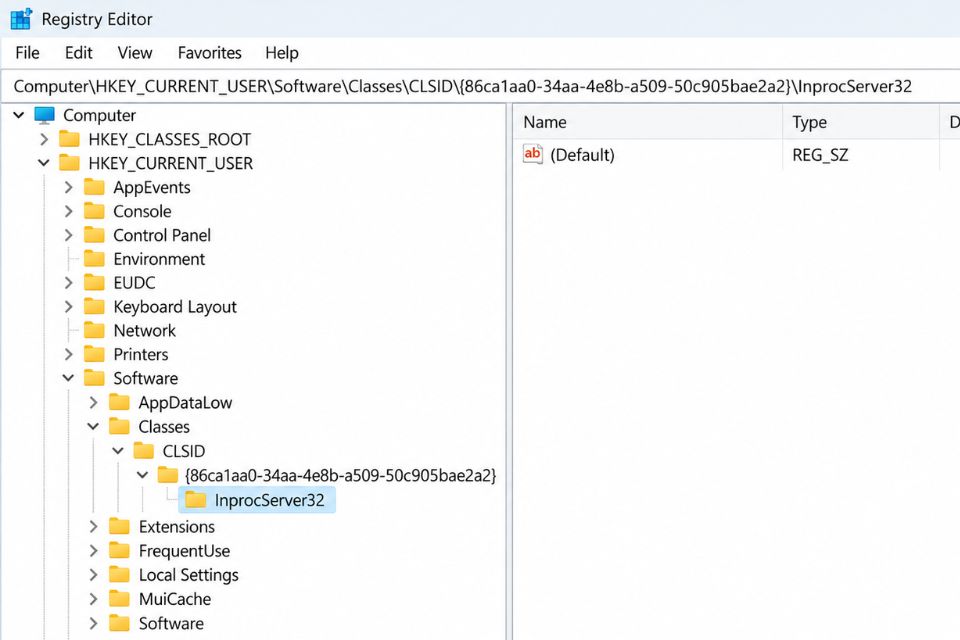Select the AppDataLow key label
The width and height of the screenshot is (960, 640).
[x=185, y=403]
